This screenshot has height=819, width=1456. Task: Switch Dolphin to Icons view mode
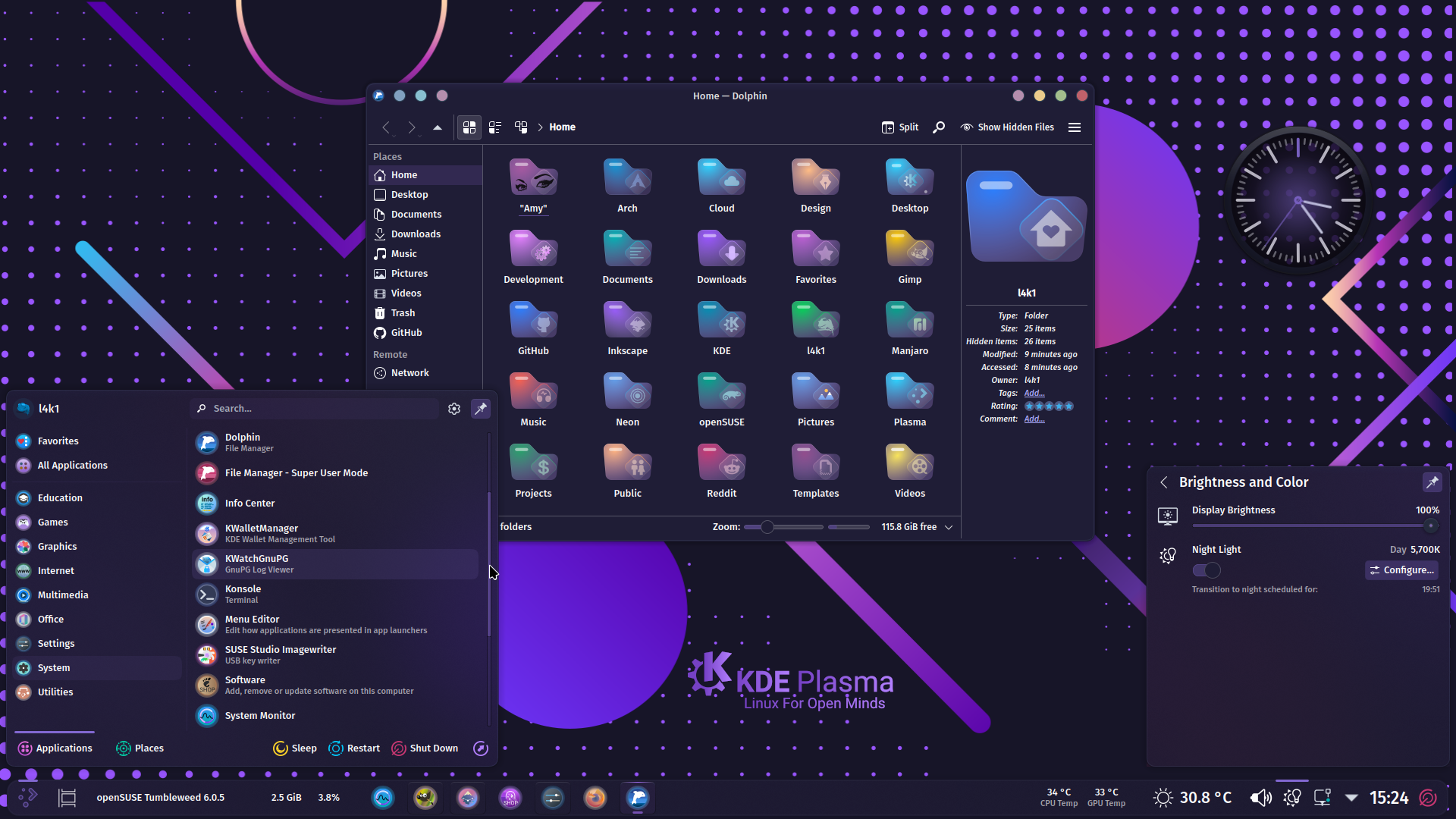click(469, 127)
